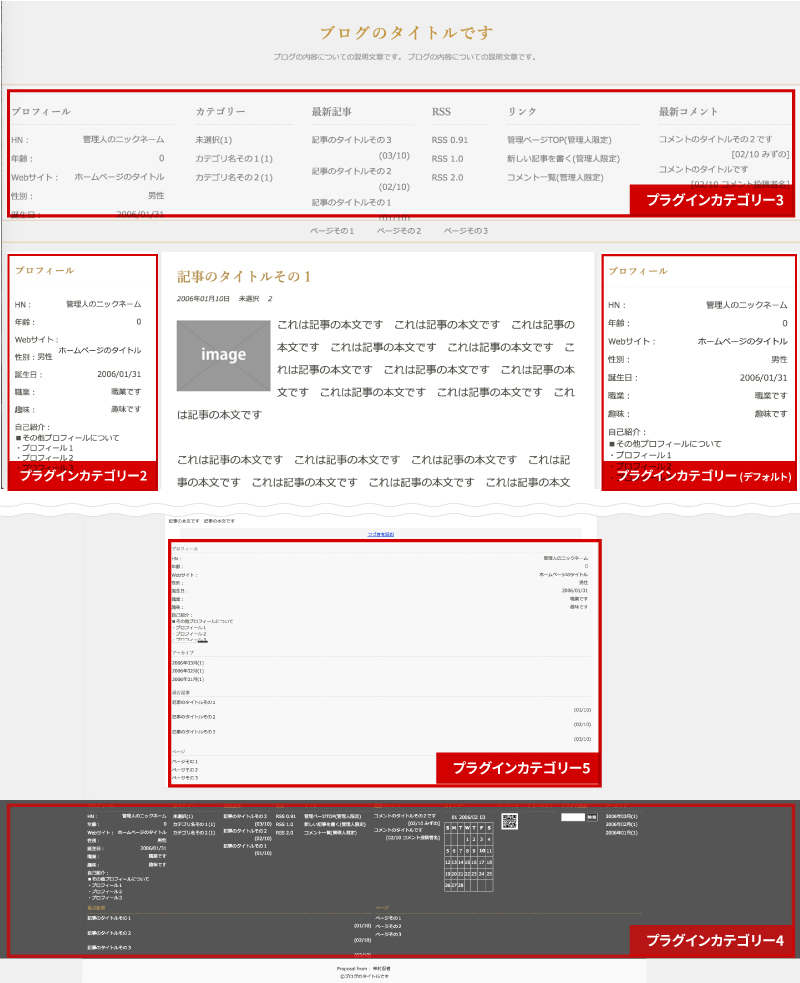Click birthday value 2006/01/31 in right sidebar

coord(764,377)
